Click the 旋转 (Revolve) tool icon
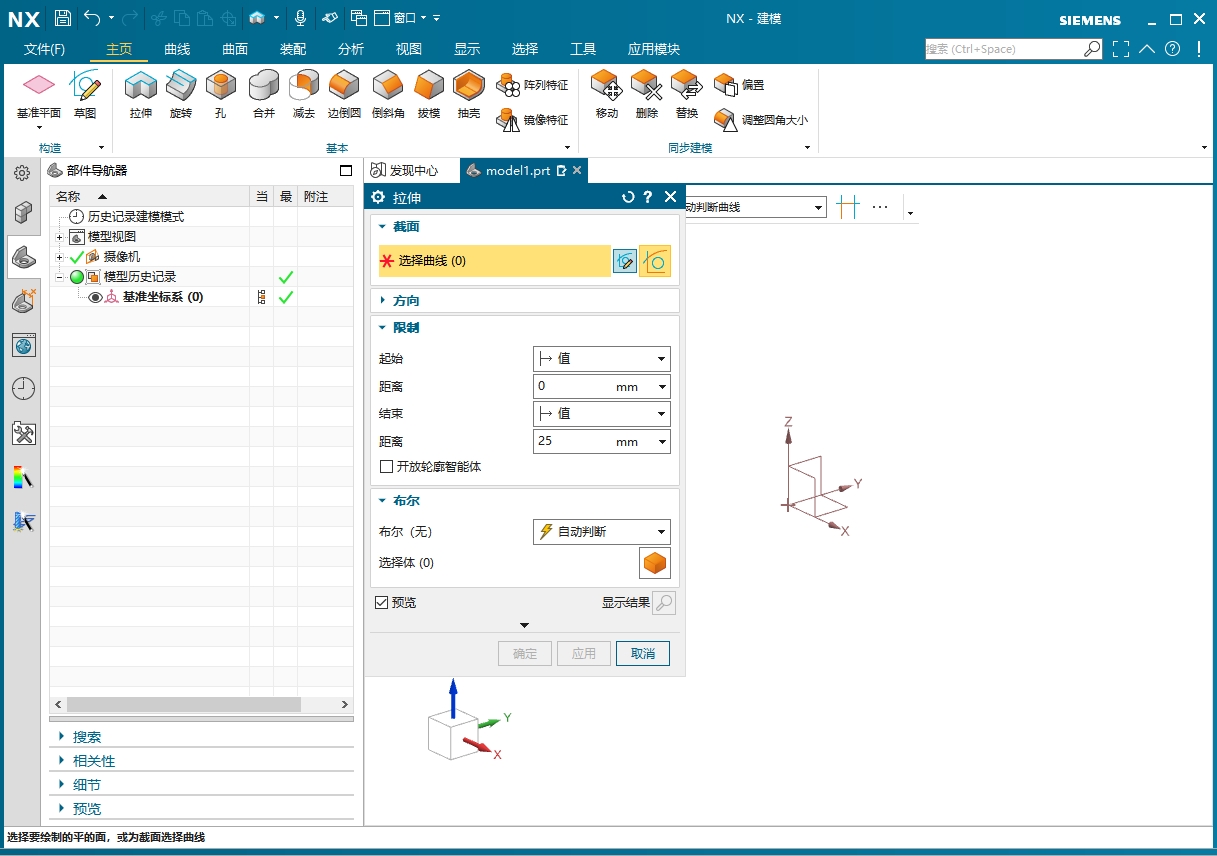Screen dimensions: 1217x856 [x=181, y=88]
